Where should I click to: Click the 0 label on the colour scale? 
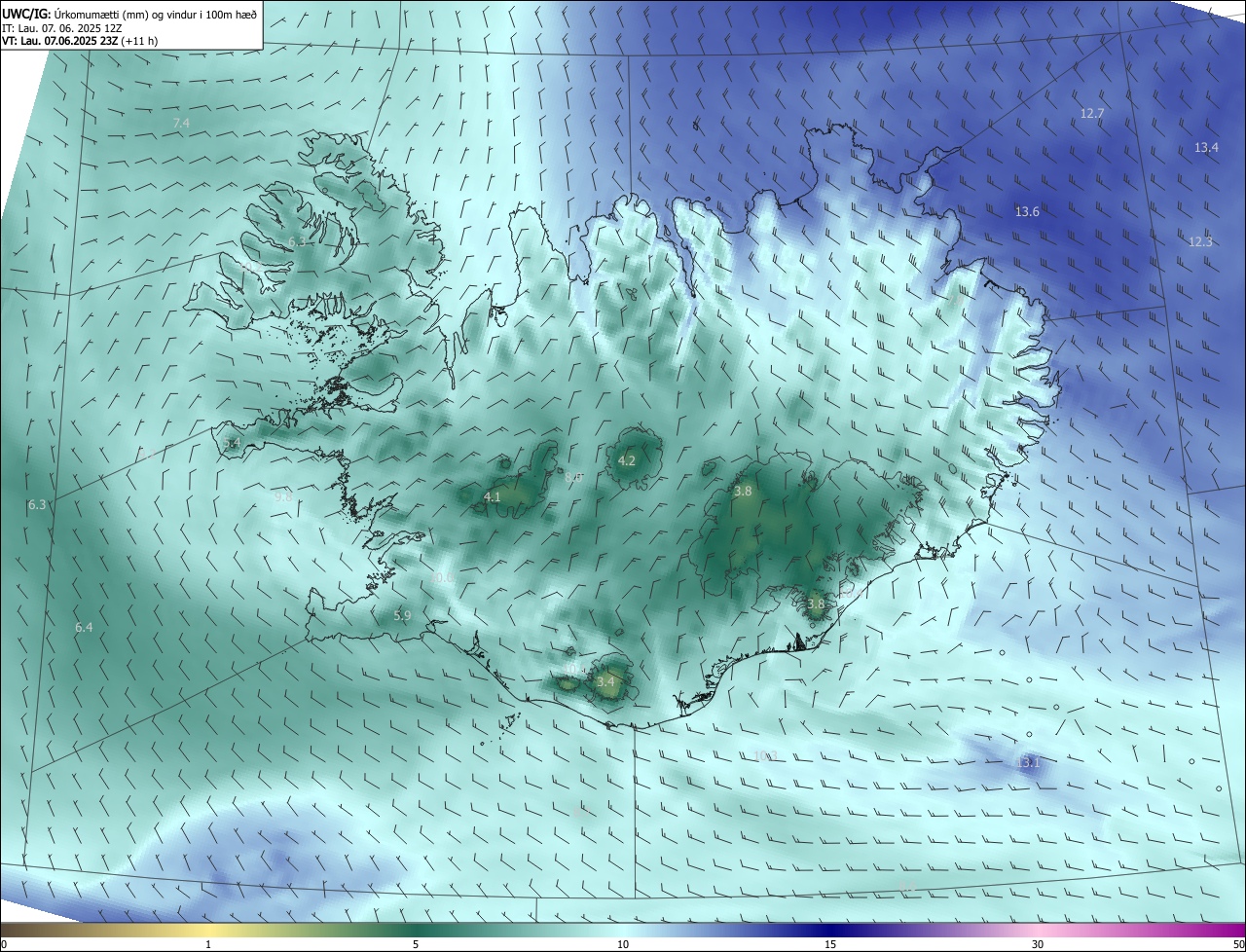4,944
